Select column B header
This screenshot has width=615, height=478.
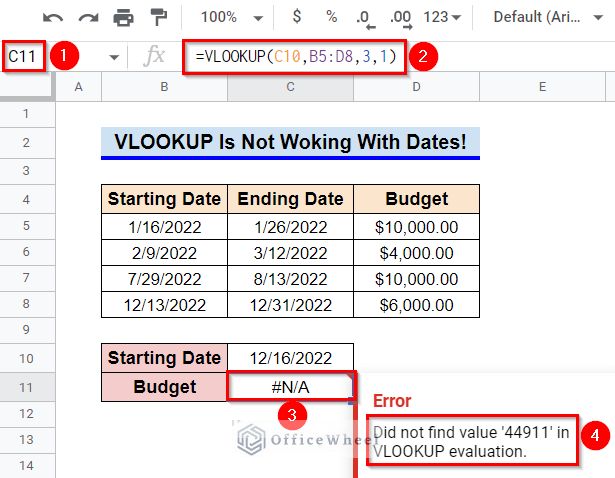click(164, 87)
